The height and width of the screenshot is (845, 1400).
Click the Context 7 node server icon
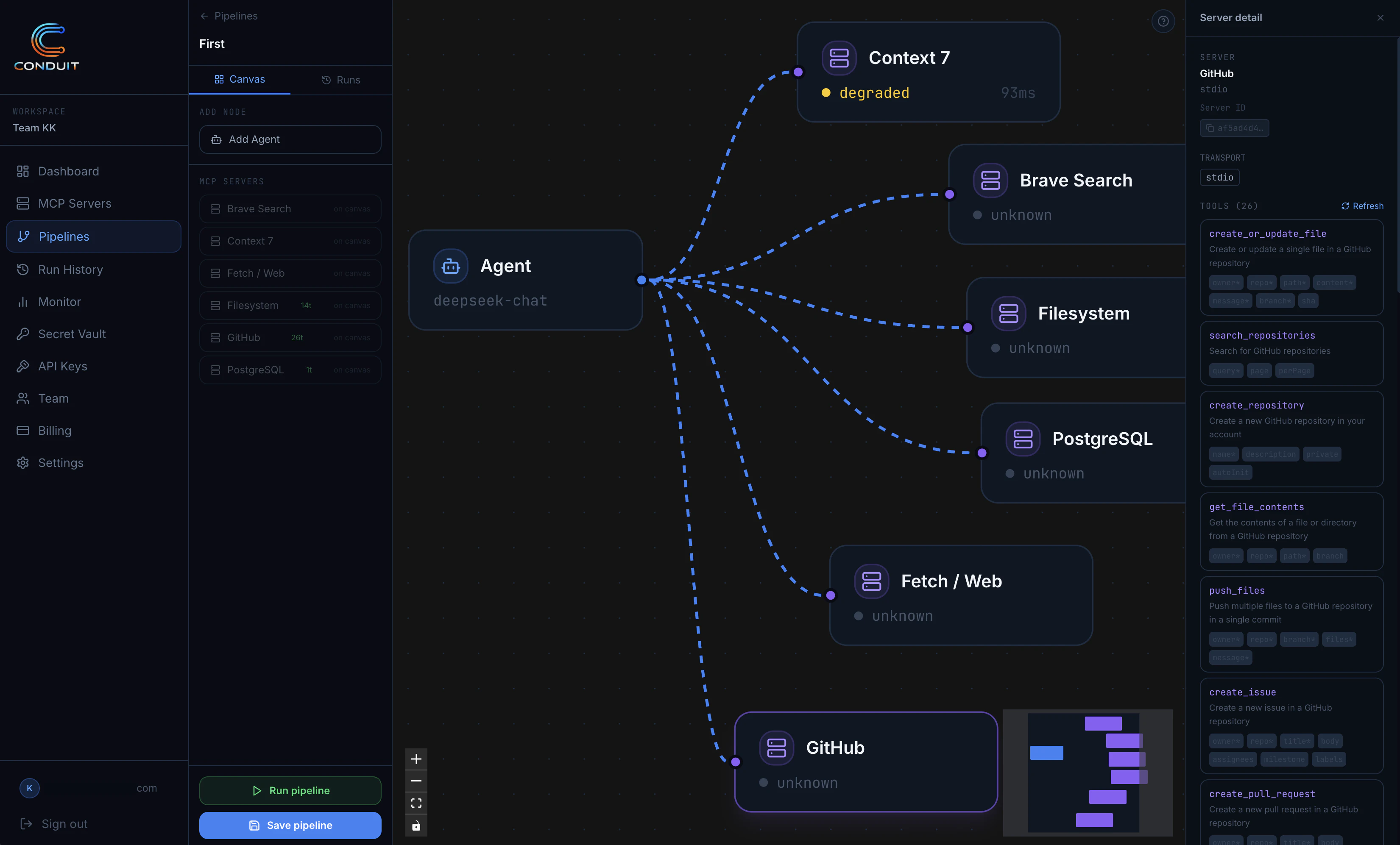pyautogui.click(x=839, y=58)
